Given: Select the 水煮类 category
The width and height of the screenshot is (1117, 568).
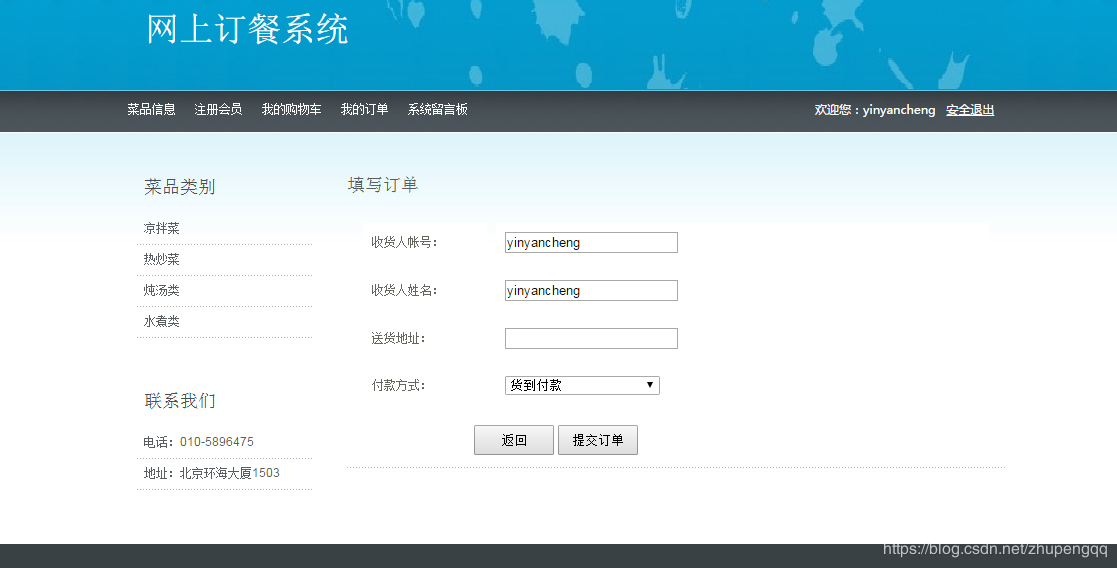Looking at the screenshot, I should pyautogui.click(x=162, y=321).
